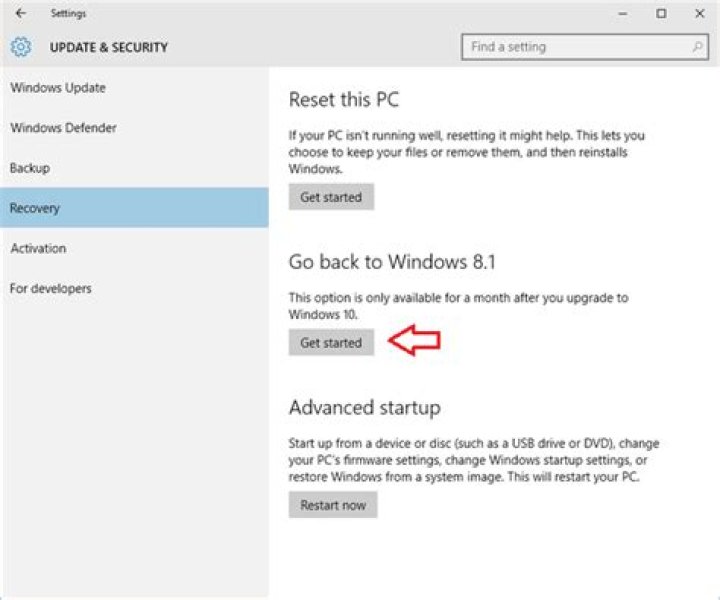The width and height of the screenshot is (720, 600).
Task: Click the 'only available for a month' description
Action: [458, 306]
